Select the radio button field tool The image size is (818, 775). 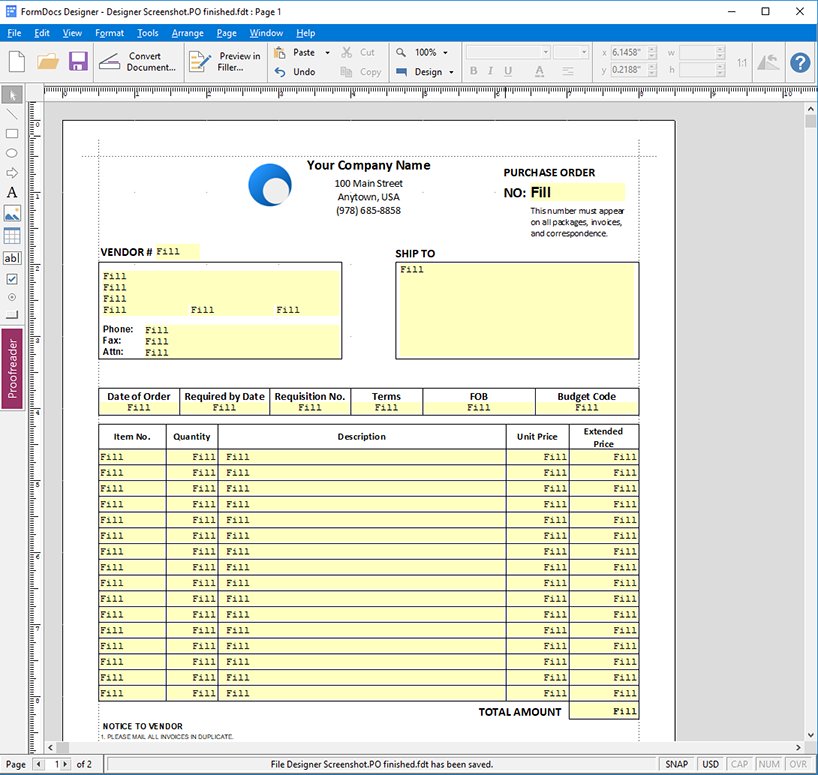point(12,297)
